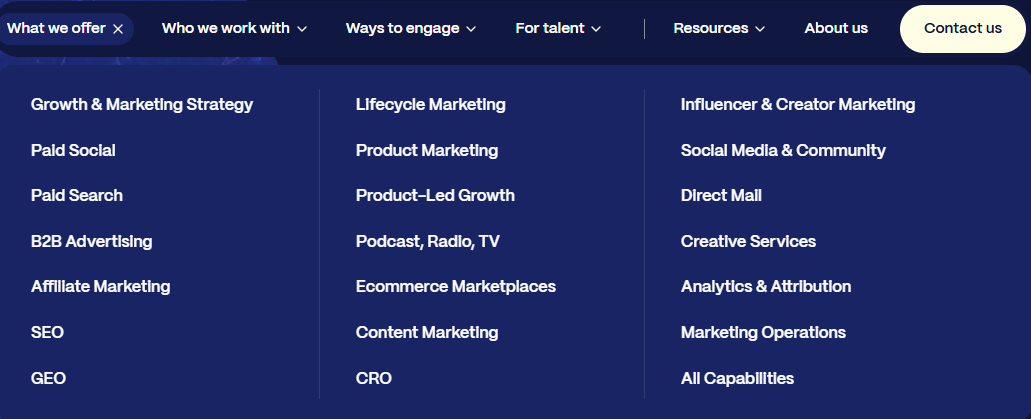Image resolution: width=1031 pixels, height=419 pixels.
Task: Open Lifecycle Marketing
Action: (x=431, y=104)
